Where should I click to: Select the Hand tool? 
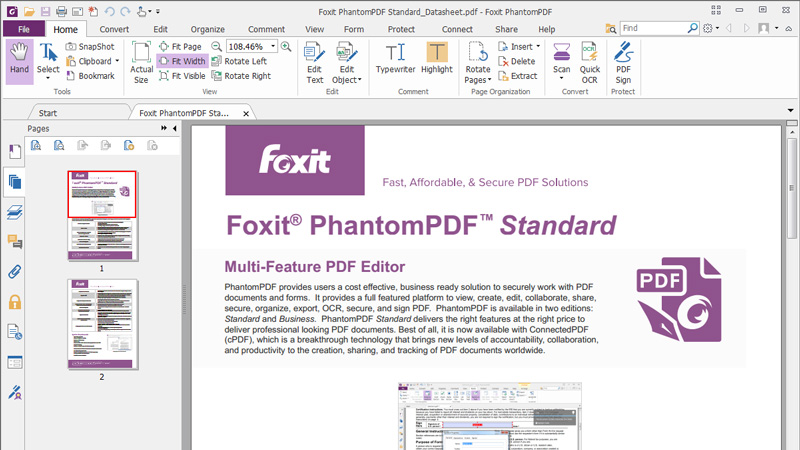19,59
